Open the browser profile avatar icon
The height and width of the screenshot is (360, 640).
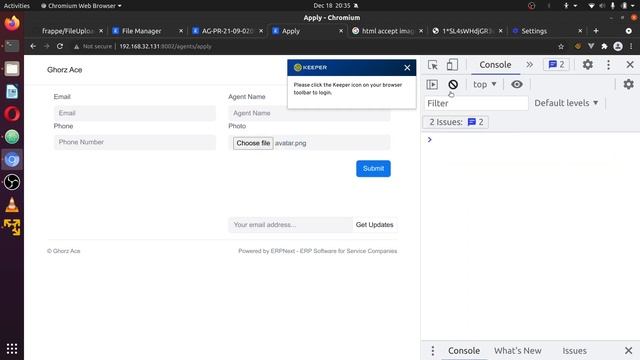[618, 47]
